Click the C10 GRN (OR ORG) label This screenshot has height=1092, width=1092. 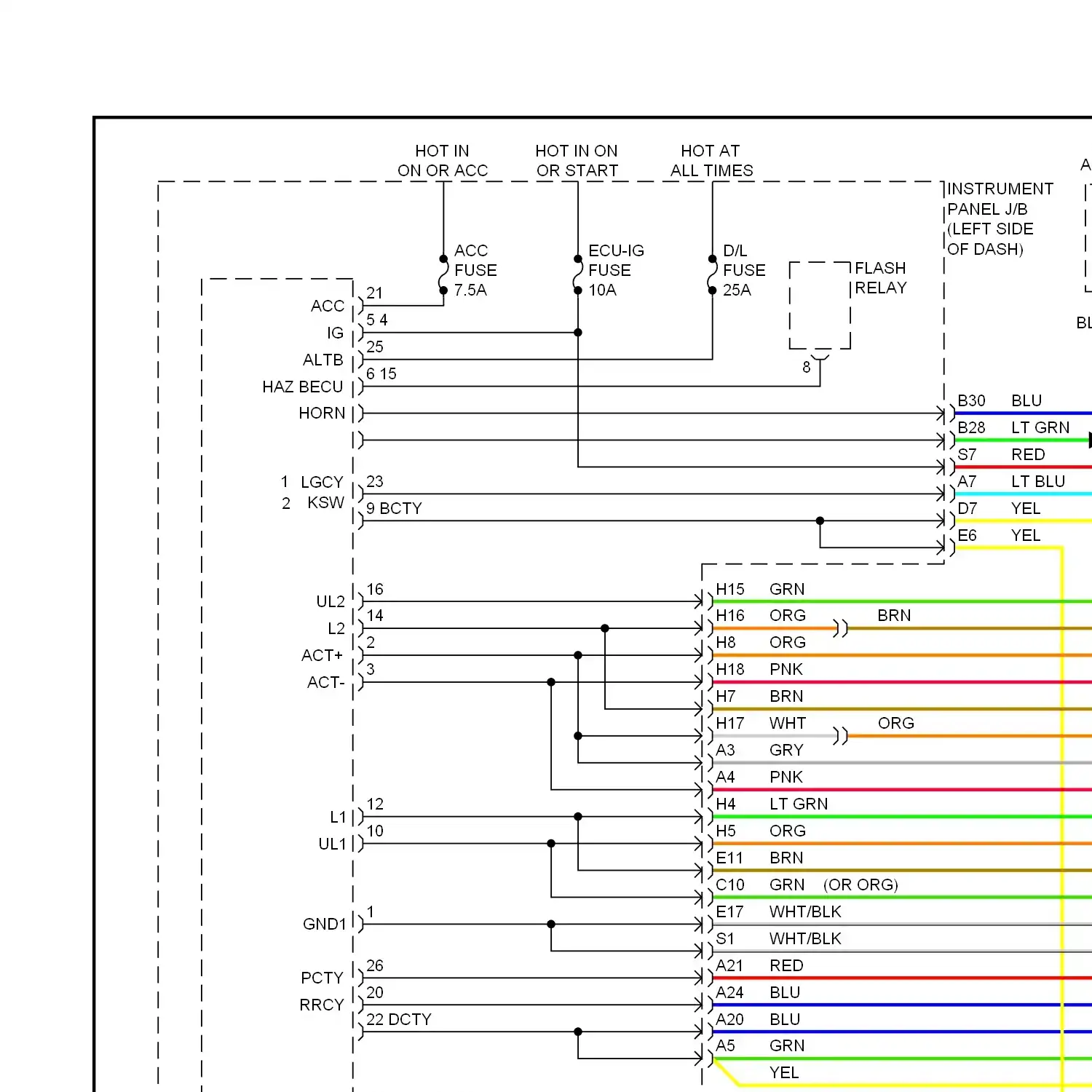[x=807, y=885]
